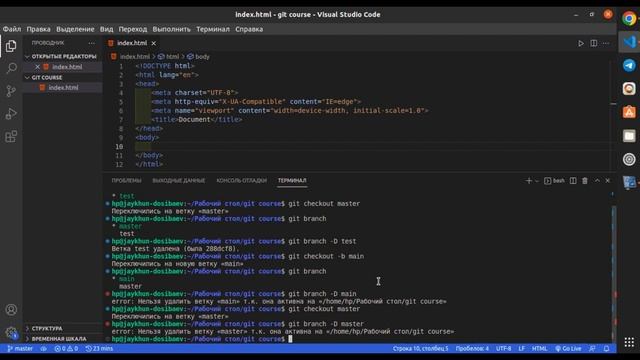Open line and column indicator in status bar

[420, 349]
